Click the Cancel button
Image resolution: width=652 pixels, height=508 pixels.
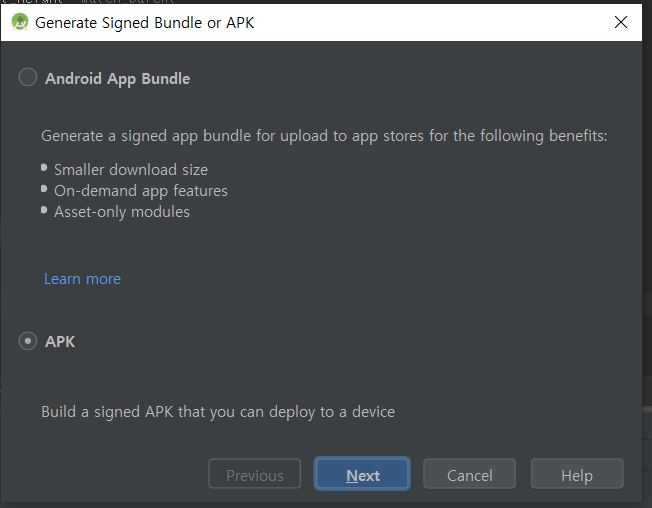pyautogui.click(x=469, y=474)
